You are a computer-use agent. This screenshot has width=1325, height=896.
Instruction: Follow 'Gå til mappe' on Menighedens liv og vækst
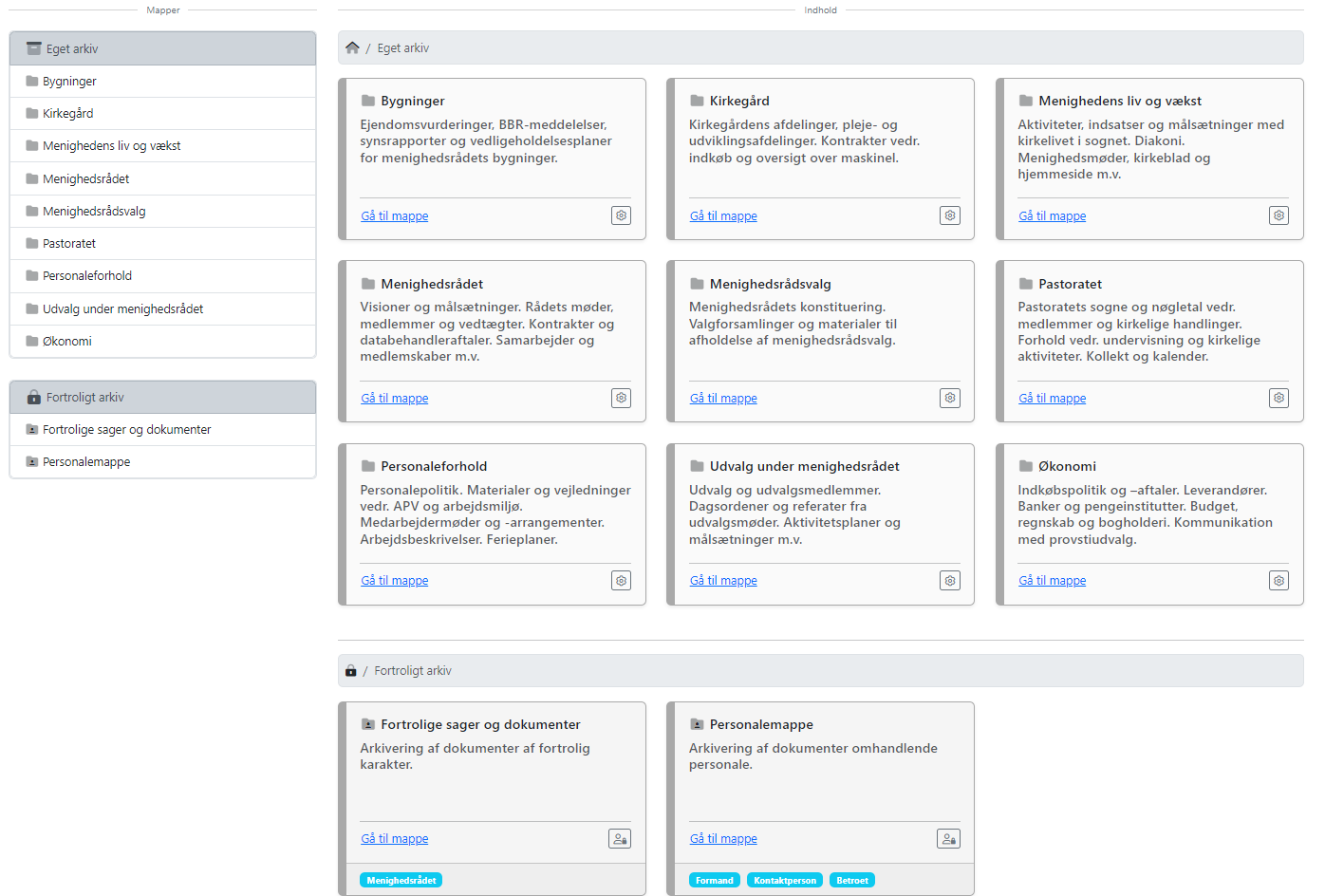point(1052,216)
